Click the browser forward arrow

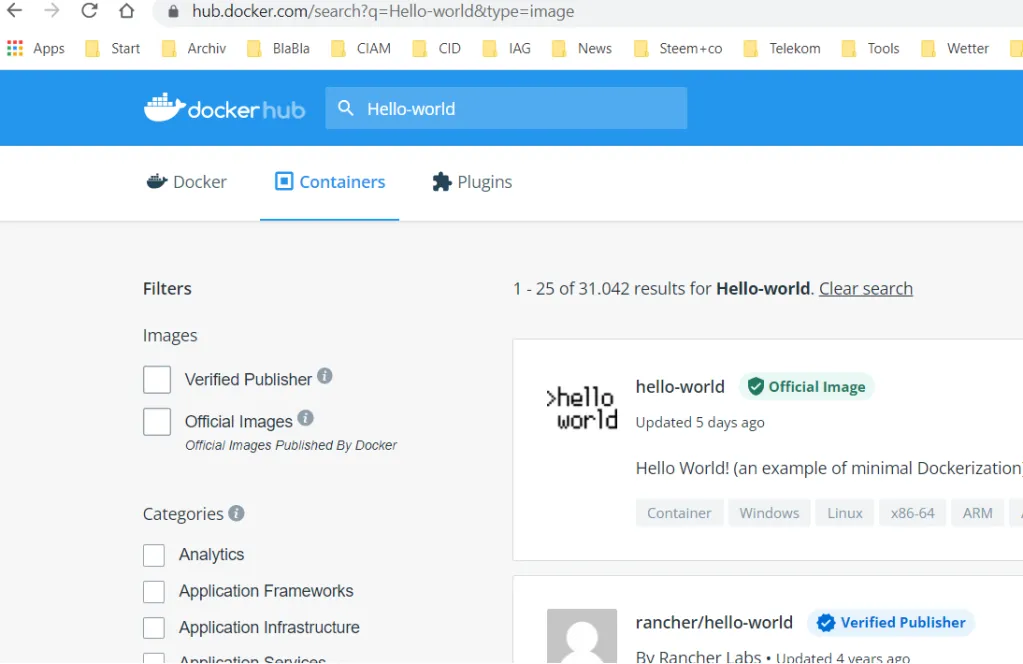[52, 10]
